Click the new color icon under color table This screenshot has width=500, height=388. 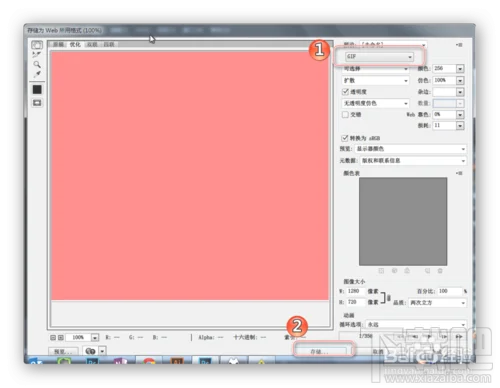427,271
